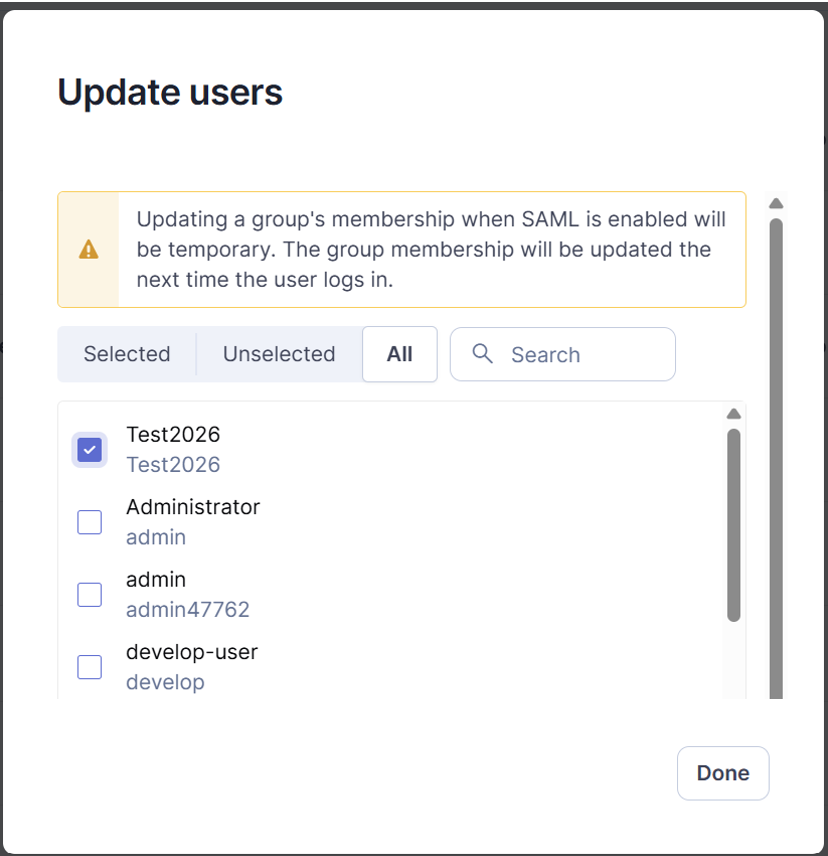
Task: Select the Administrator name label
Action: click(193, 507)
